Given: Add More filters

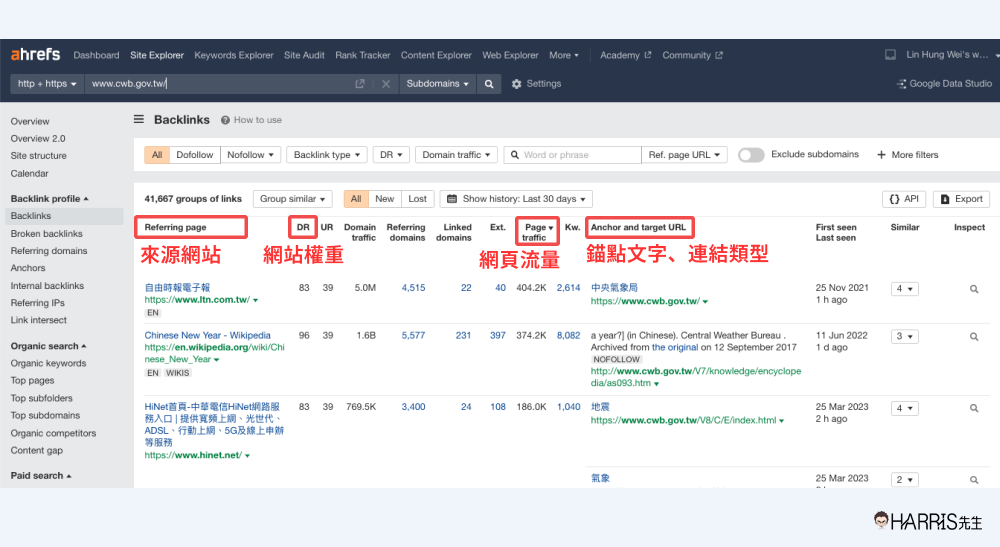Looking at the screenshot, I should click(x=908, y=154).
